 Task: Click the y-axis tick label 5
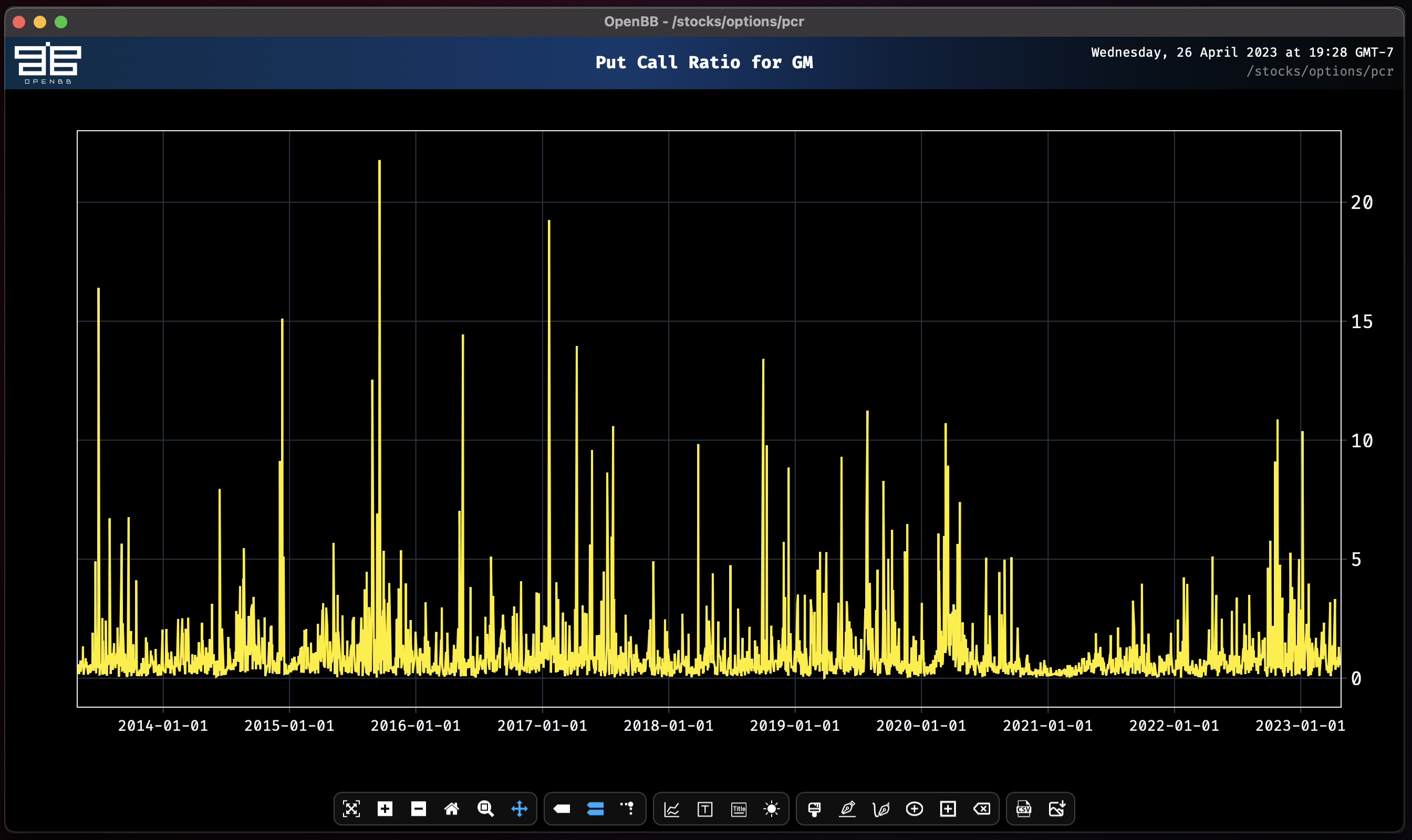pyautogui.click(x=1356, y=560)
